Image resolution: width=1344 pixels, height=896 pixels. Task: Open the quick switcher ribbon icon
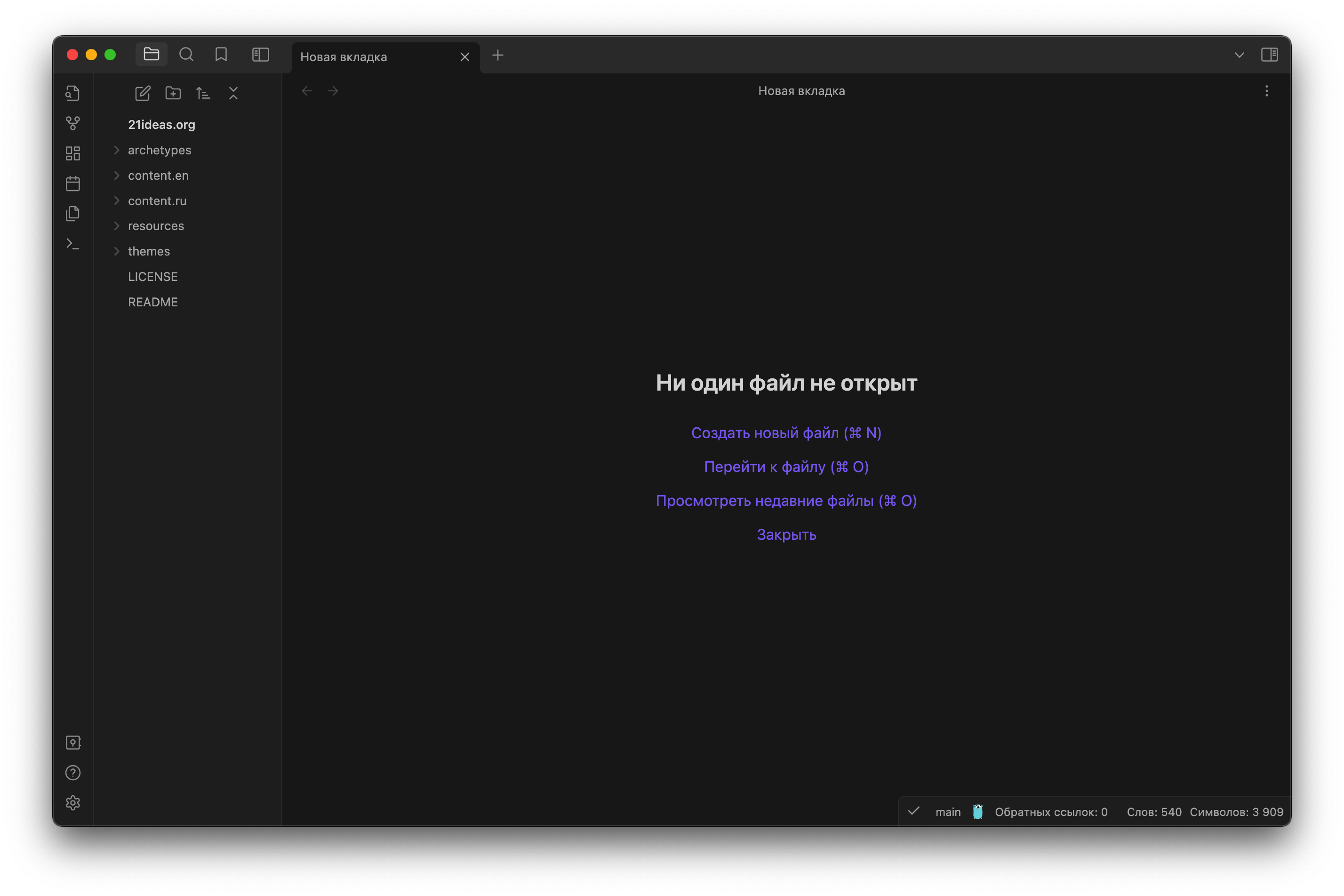pos(72,93)
